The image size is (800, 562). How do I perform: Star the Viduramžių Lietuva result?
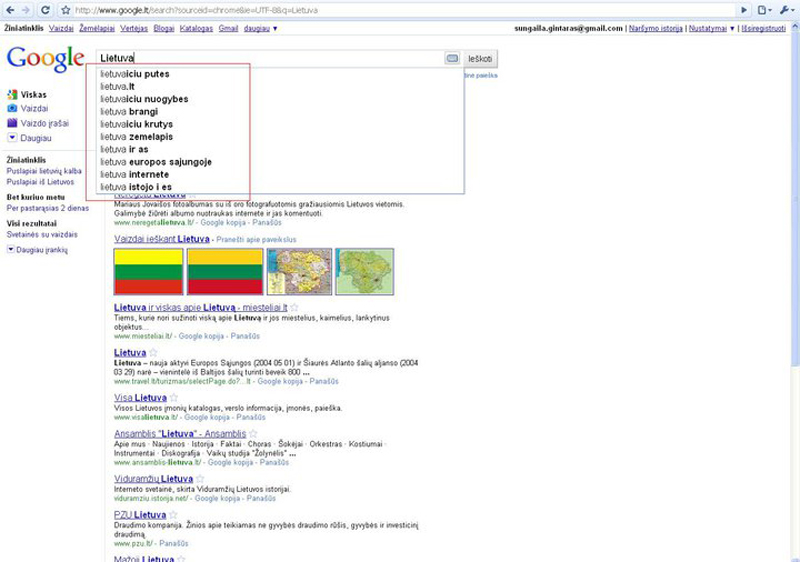pyautogui.click(x=200, y=478)
